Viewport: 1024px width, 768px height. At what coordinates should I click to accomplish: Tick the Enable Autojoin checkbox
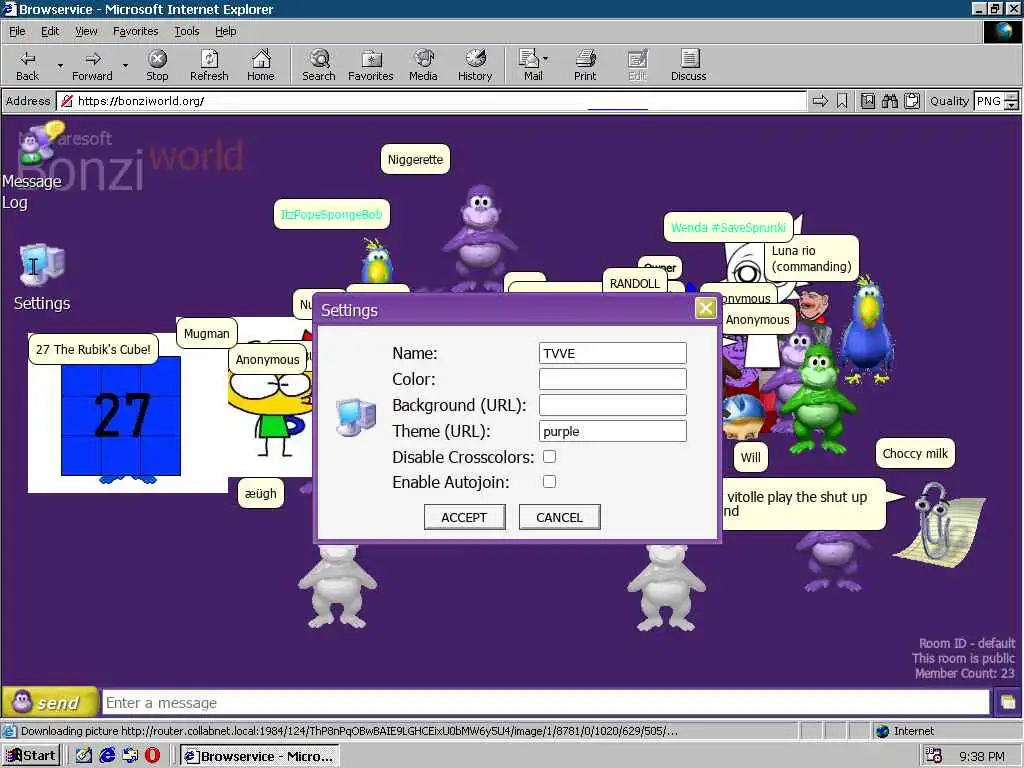(549, 481)
